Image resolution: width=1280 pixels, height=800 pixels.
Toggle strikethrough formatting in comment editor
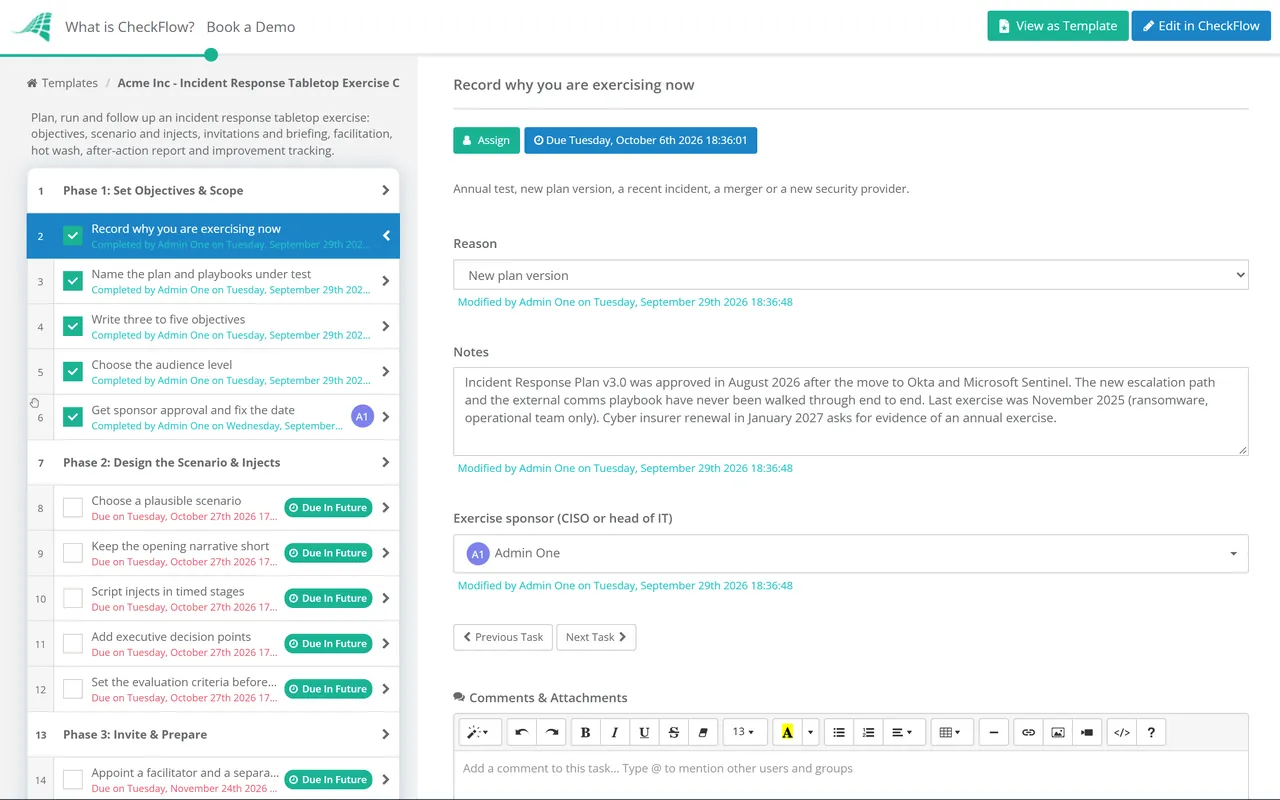pos(674,732)
